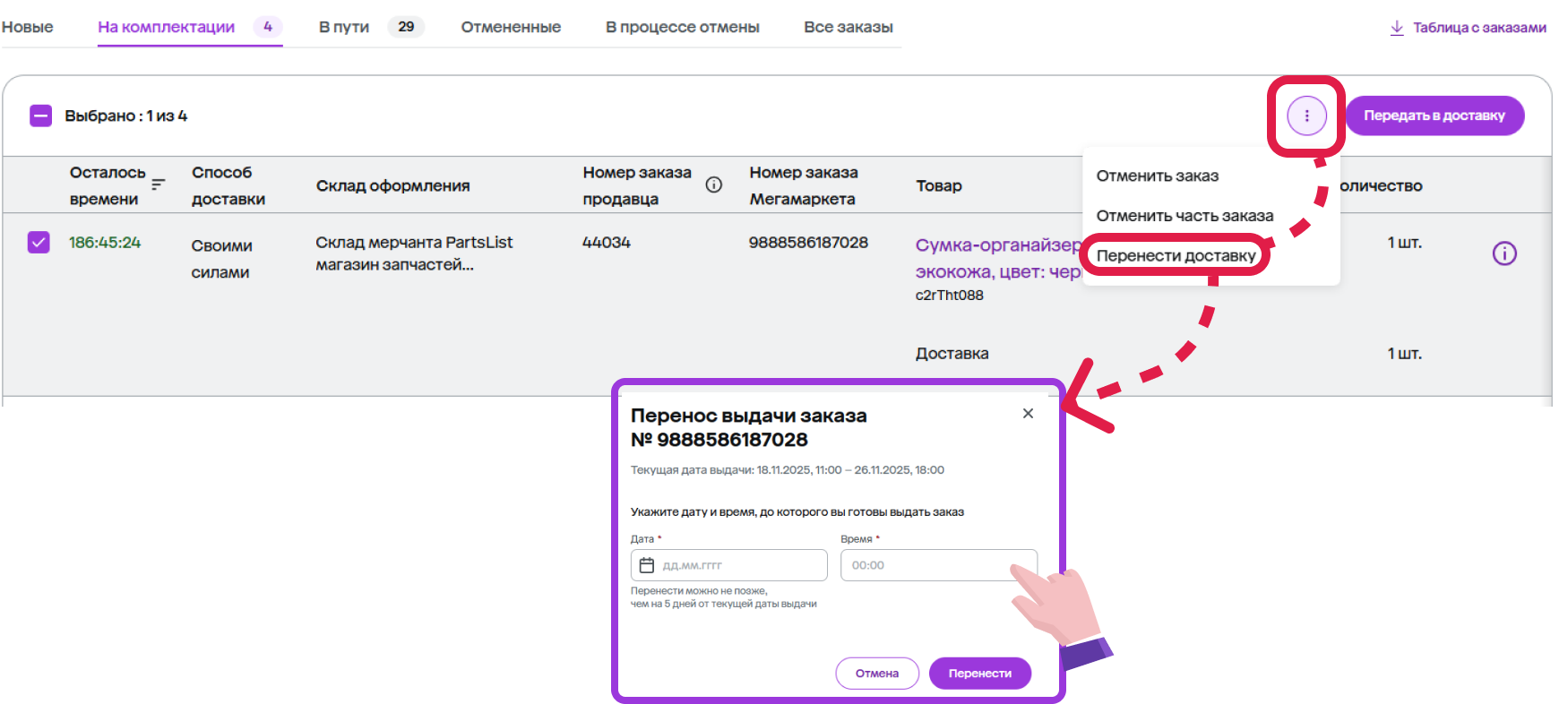The height and width of the screenshot is (704, 1568).
Task: Click the info icon at row end
Action: [1503, 253]
